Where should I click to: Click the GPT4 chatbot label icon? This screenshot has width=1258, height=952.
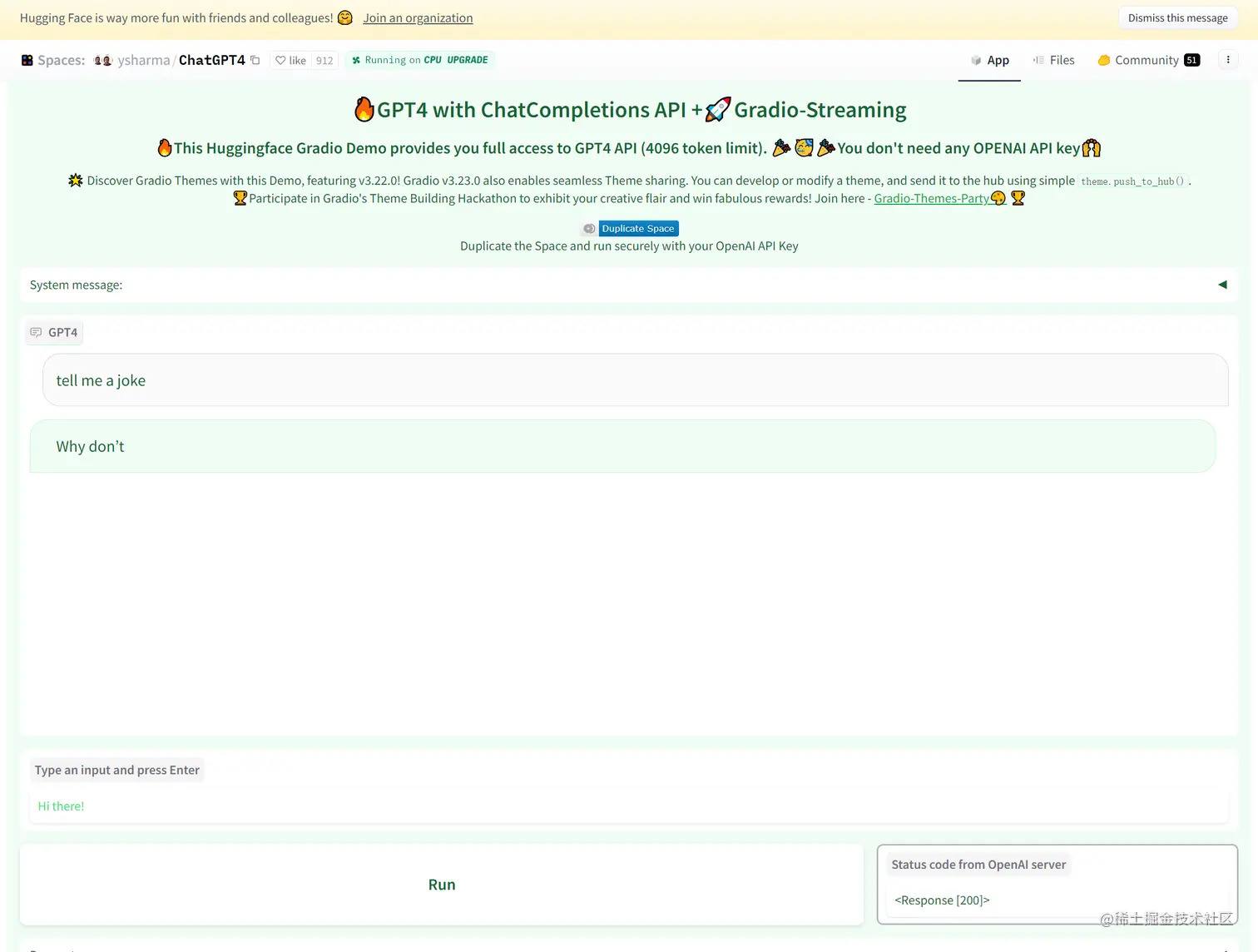[36, 332]
